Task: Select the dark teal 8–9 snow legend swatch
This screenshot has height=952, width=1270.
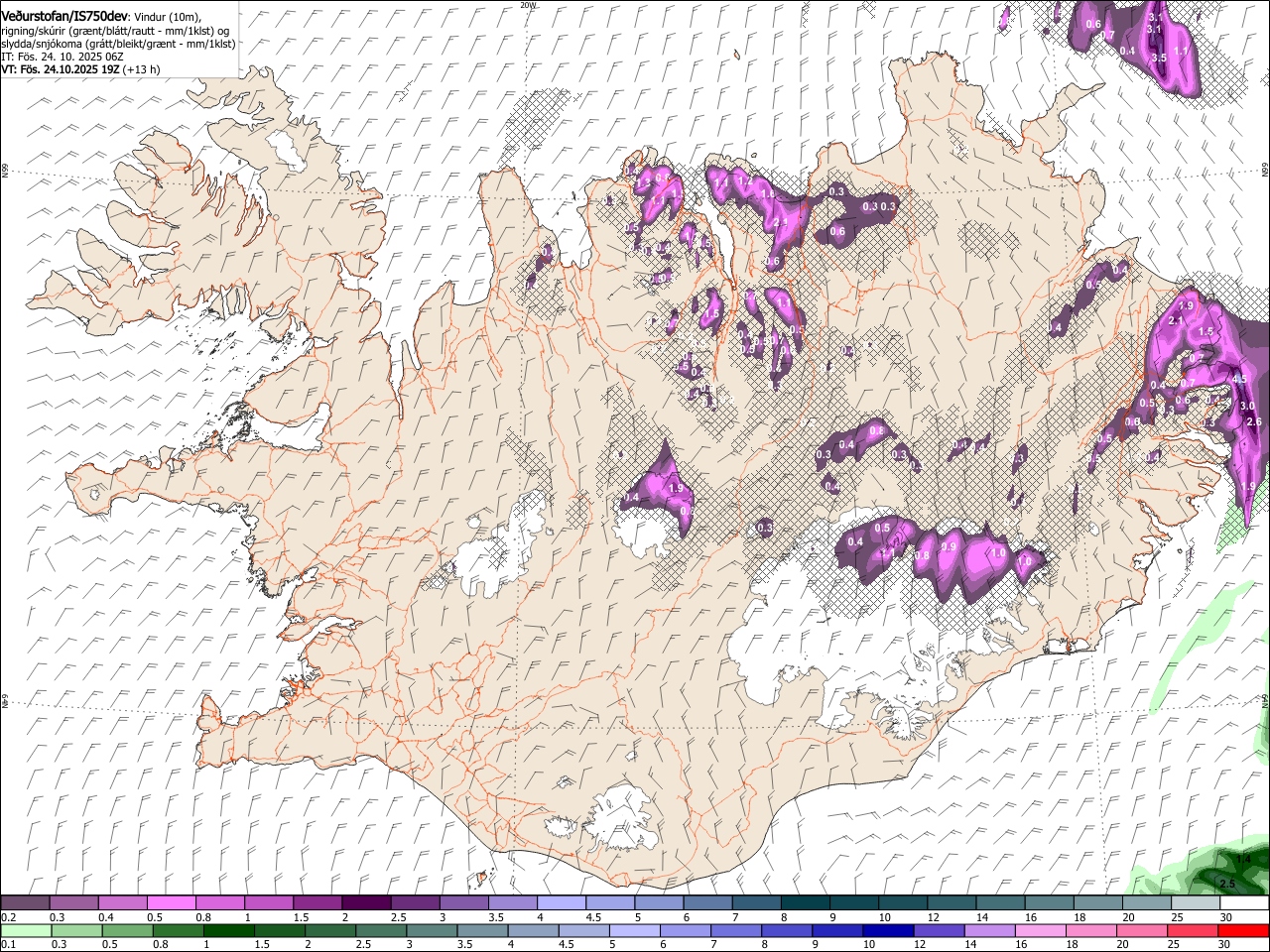Action: [x=805, y=903]
